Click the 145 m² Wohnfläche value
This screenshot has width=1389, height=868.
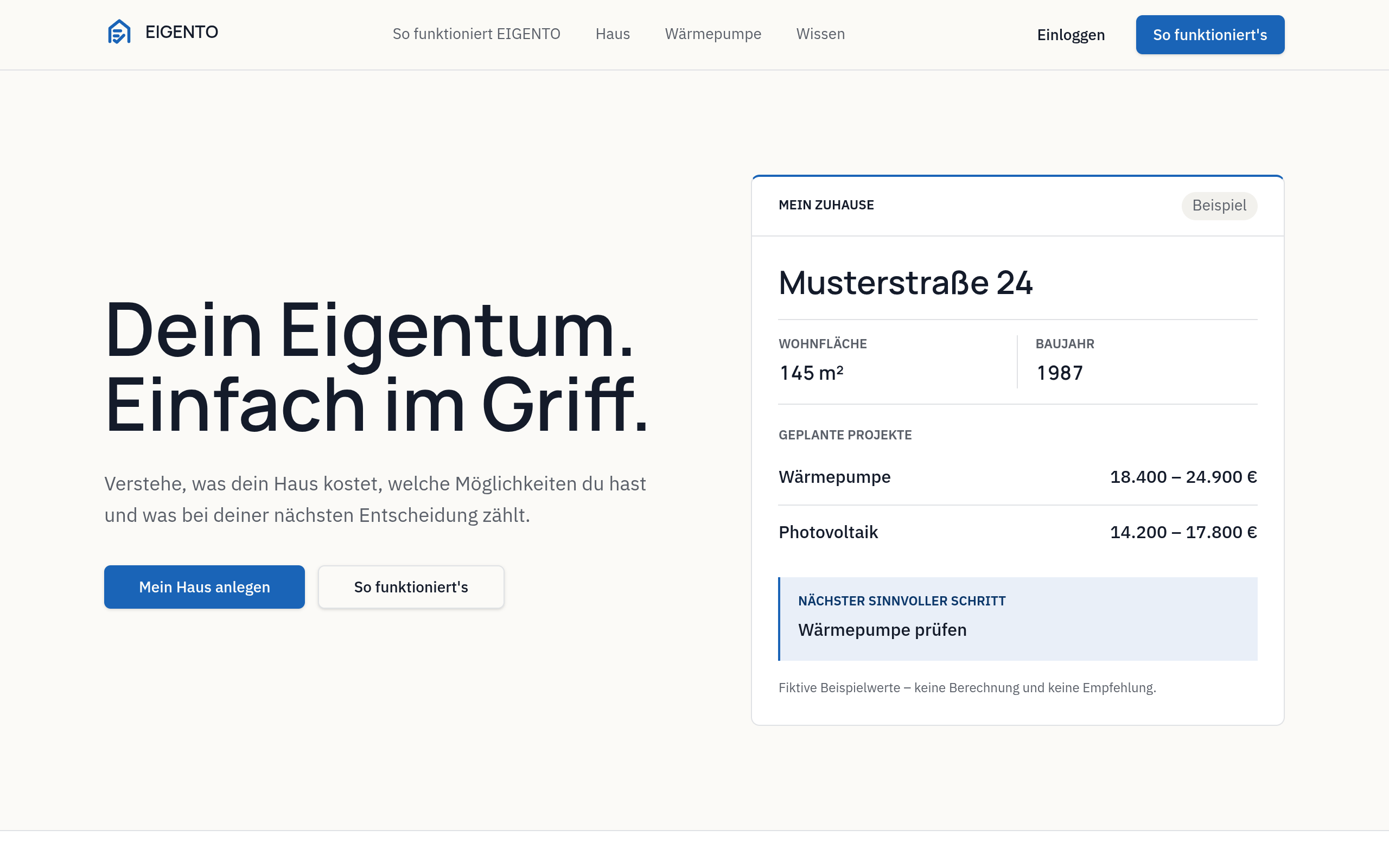(x=811, y=373)
